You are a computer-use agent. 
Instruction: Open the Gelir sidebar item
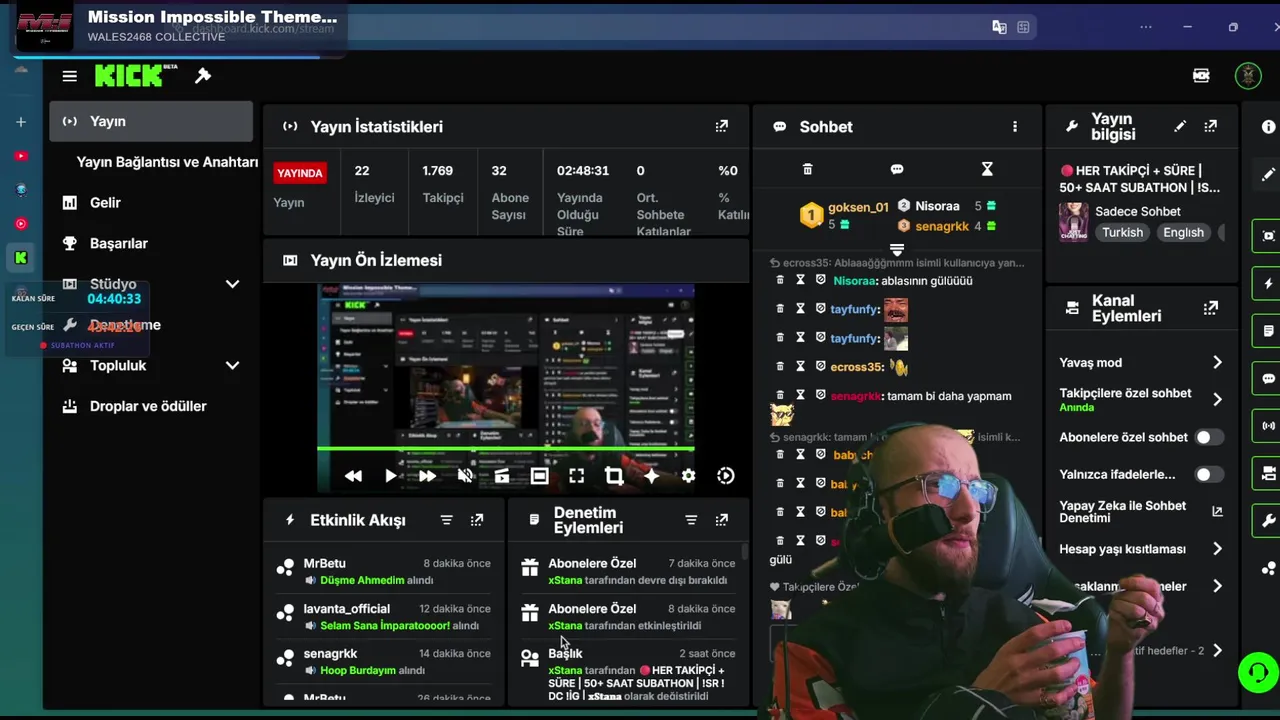(151, 202)
